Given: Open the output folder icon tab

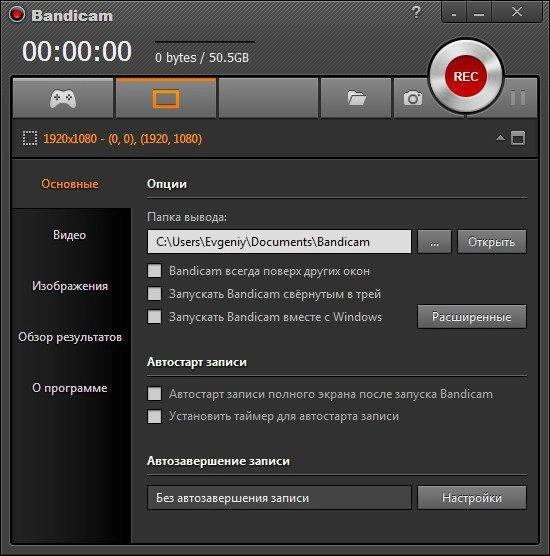Looking at the screenshot, I should (x=356, y=98).
